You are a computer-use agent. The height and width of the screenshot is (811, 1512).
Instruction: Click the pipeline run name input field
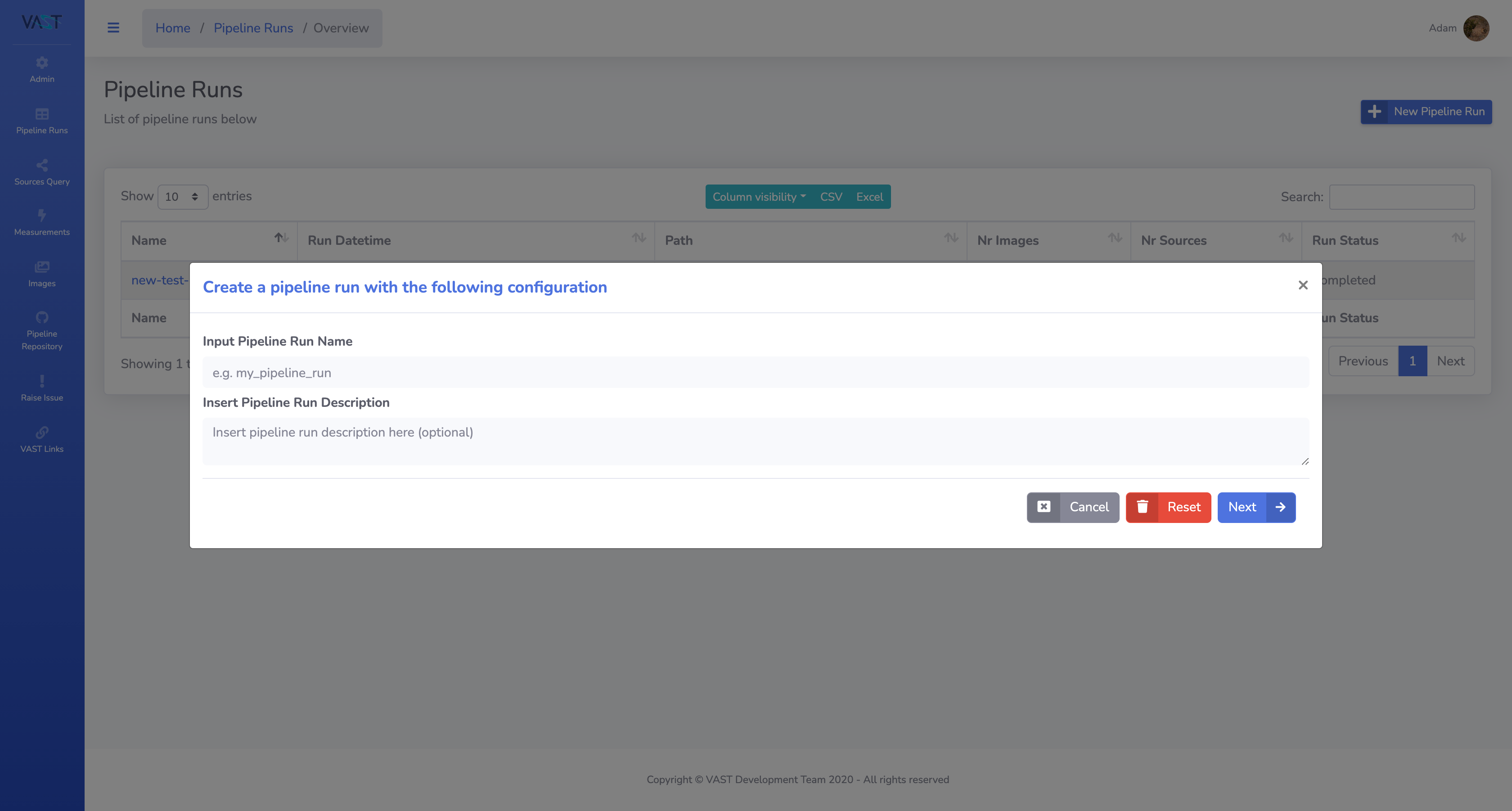[x=755, y=372]
